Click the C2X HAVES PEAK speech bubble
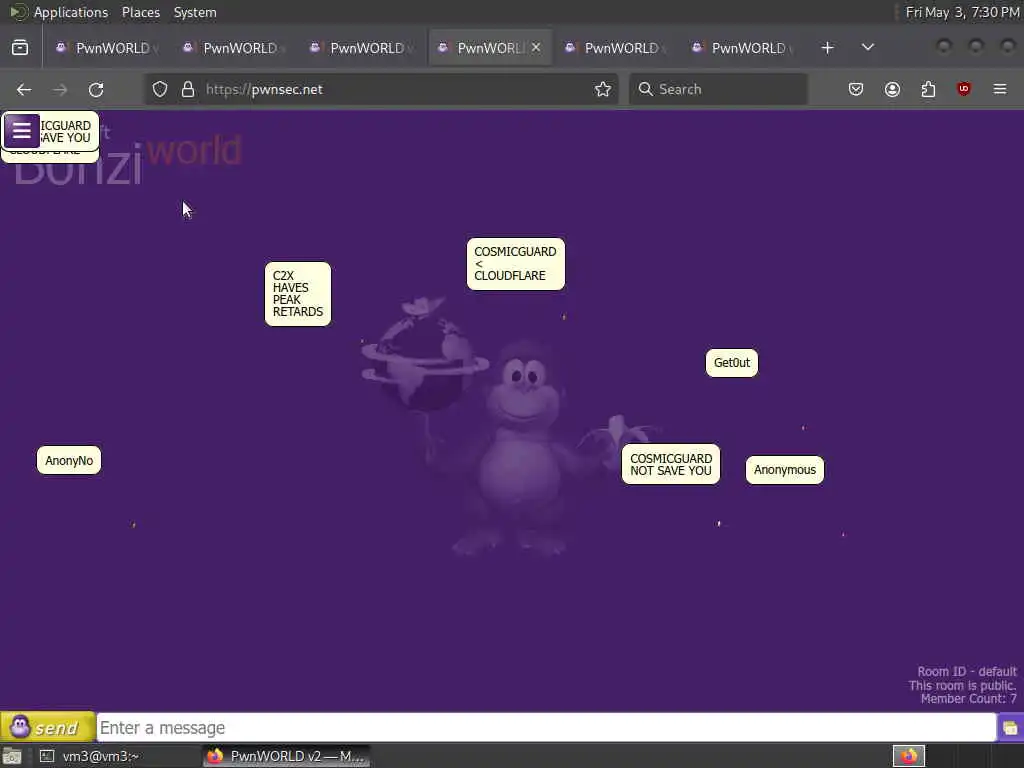Viewport: 1024px width, 768px height. click(x=298, y=294)
